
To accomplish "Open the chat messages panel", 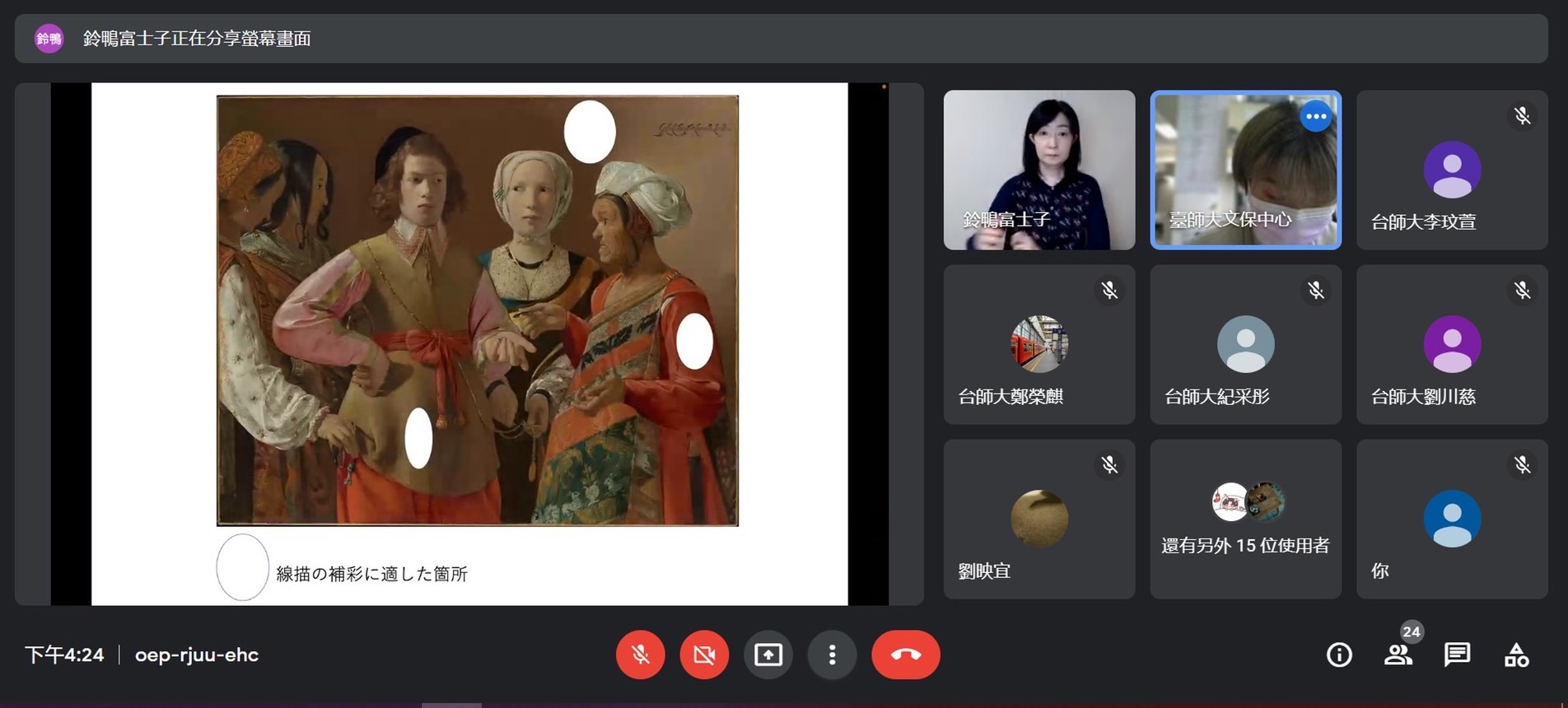I will pyautogui.click(x=1457, y=654).
